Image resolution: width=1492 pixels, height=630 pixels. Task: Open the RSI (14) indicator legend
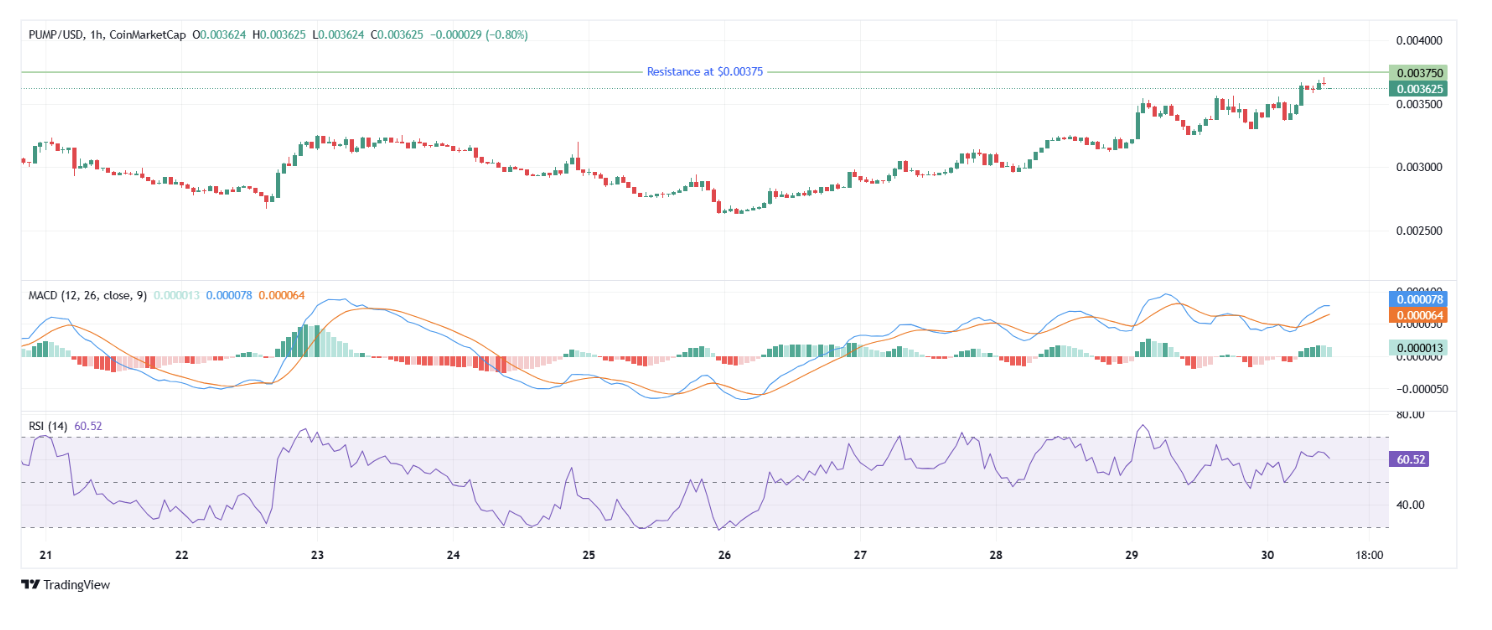[49, 426]
